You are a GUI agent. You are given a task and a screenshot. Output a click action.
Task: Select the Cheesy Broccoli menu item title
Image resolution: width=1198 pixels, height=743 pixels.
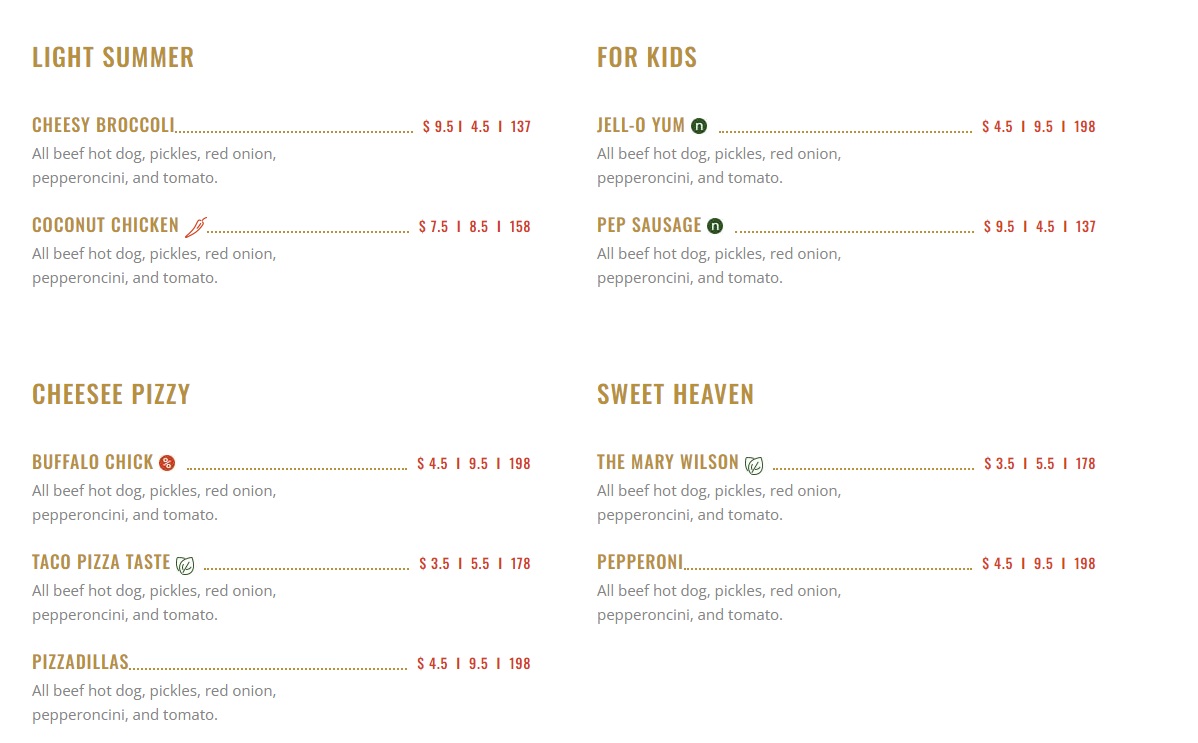coord(103,125)
